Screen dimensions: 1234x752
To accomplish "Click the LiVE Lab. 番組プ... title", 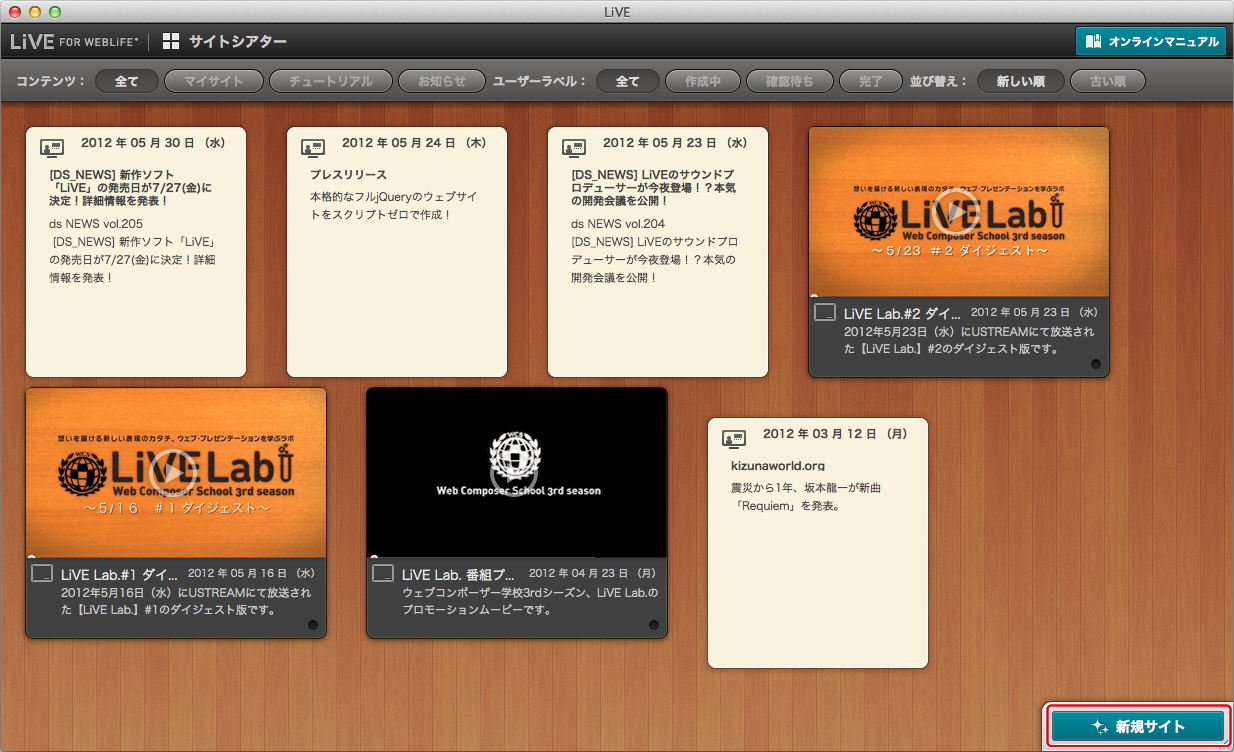I will 459,574.
